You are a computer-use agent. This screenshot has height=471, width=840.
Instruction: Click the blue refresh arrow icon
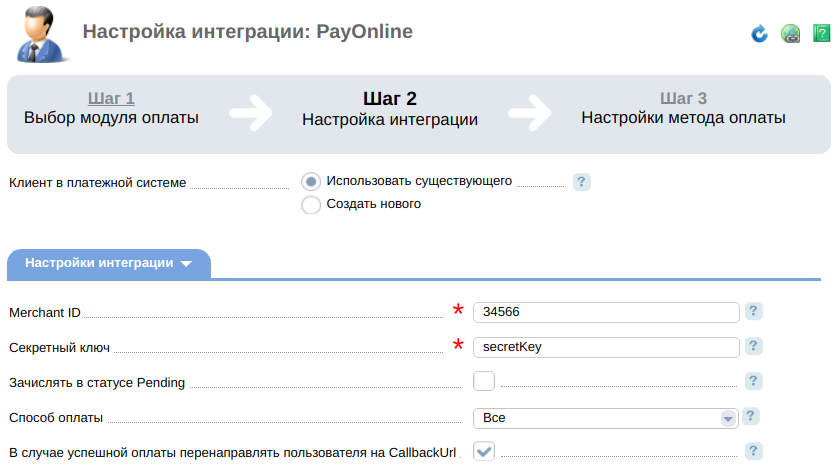[x=759, y=33]
